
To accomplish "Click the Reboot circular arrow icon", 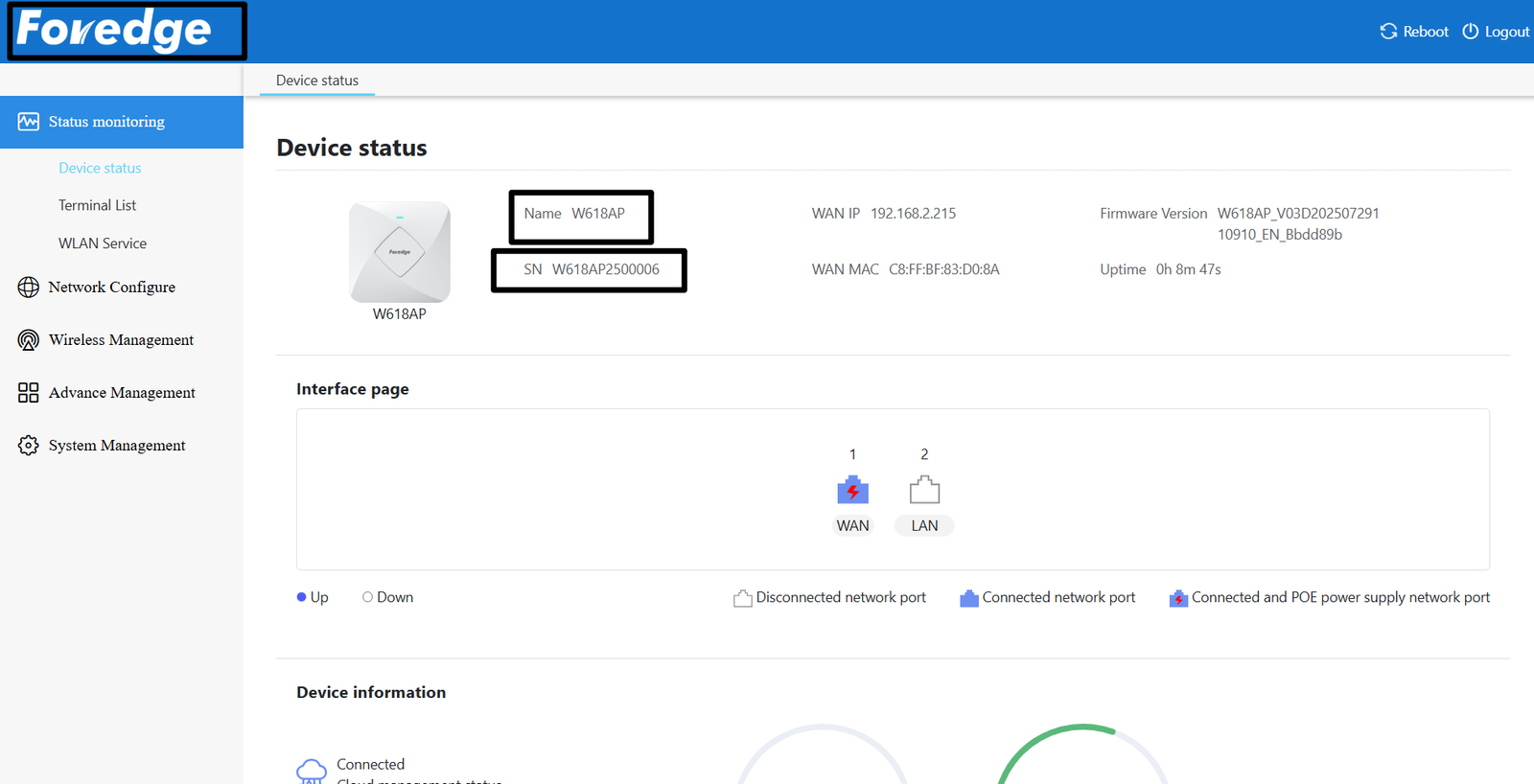I will tap(1388, 32).
